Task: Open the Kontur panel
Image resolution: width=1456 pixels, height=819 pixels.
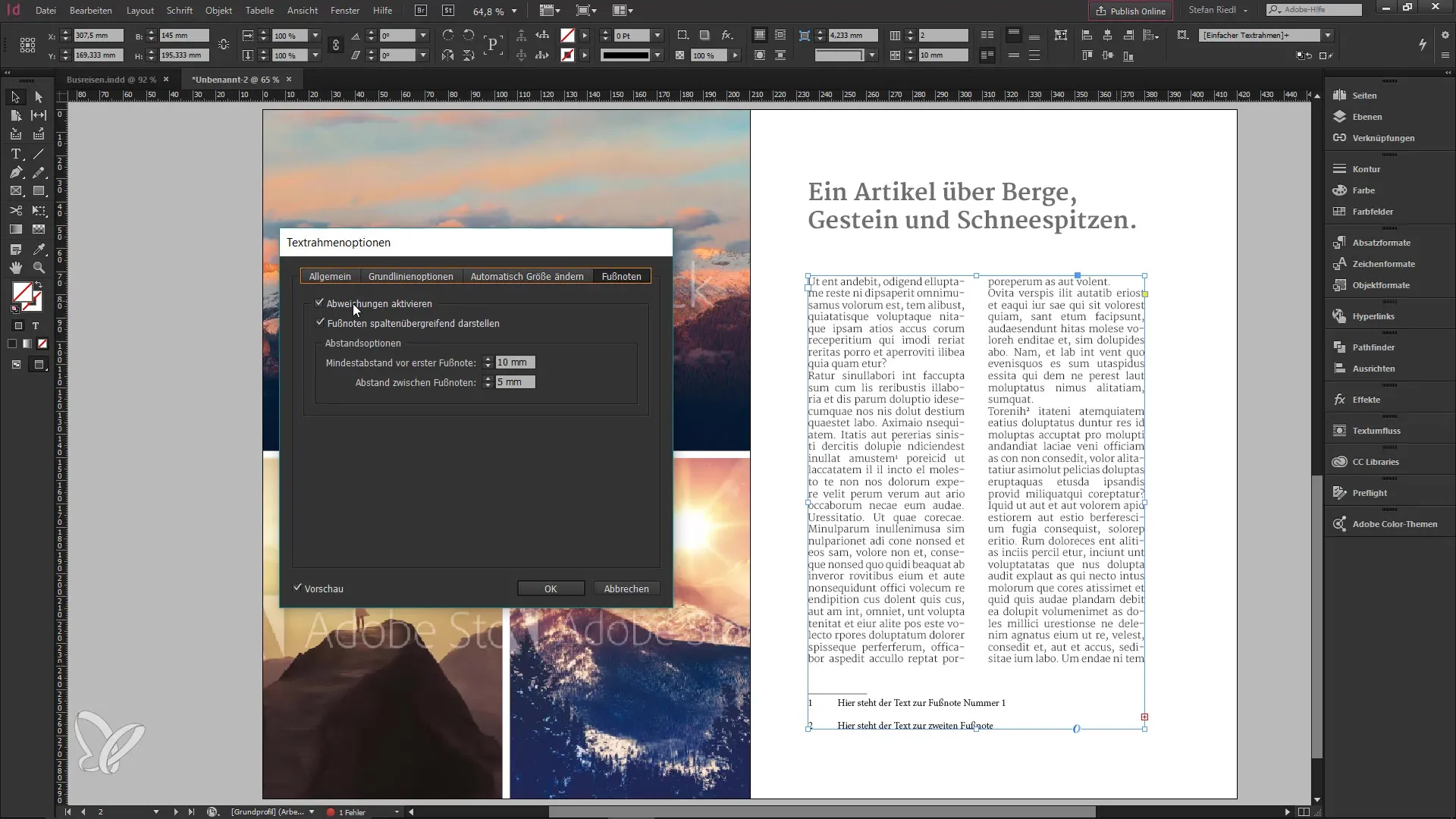Action: 1366,169
